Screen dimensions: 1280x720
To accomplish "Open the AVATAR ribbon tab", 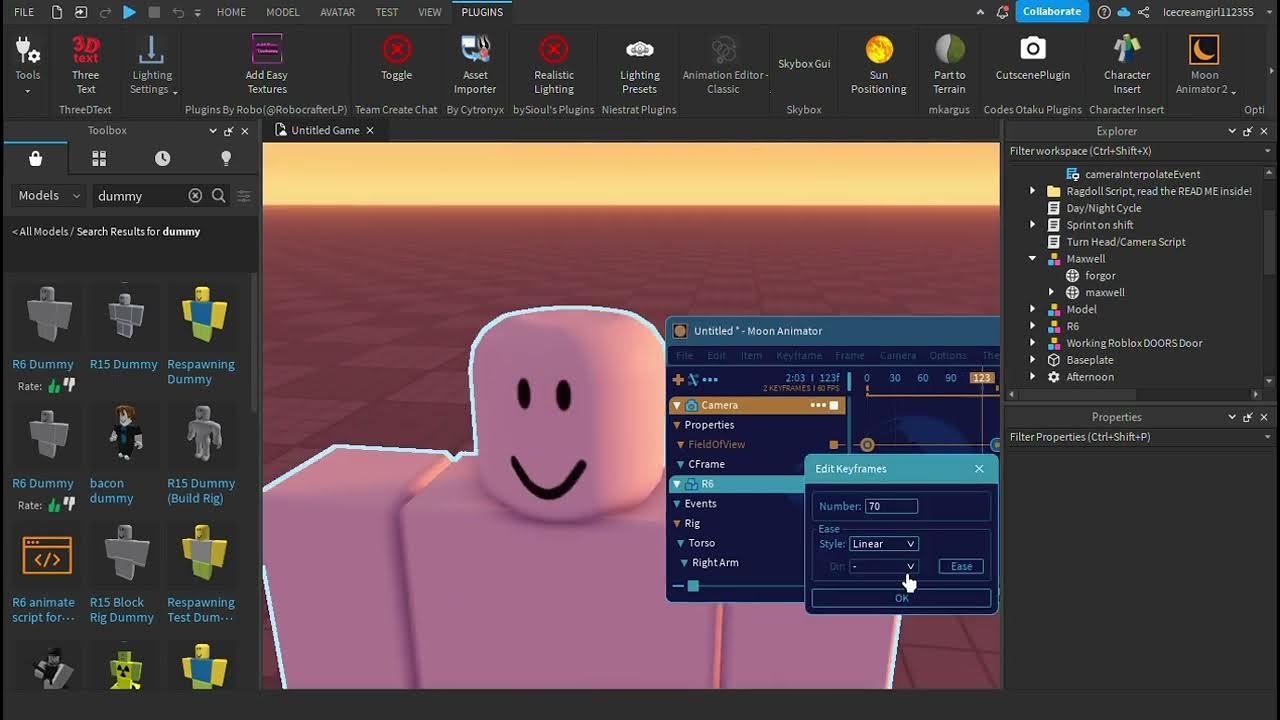I will [338, 12].
